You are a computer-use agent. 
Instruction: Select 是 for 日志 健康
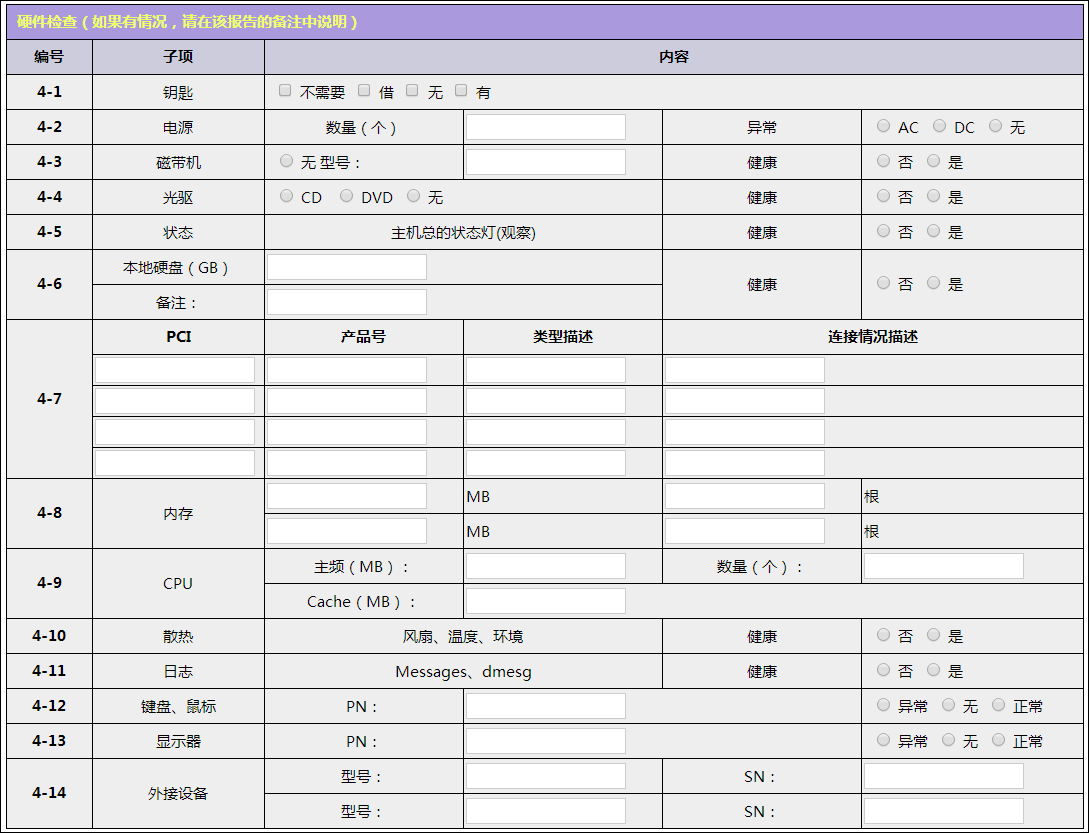pyautogui.click(x=933, y=670)
